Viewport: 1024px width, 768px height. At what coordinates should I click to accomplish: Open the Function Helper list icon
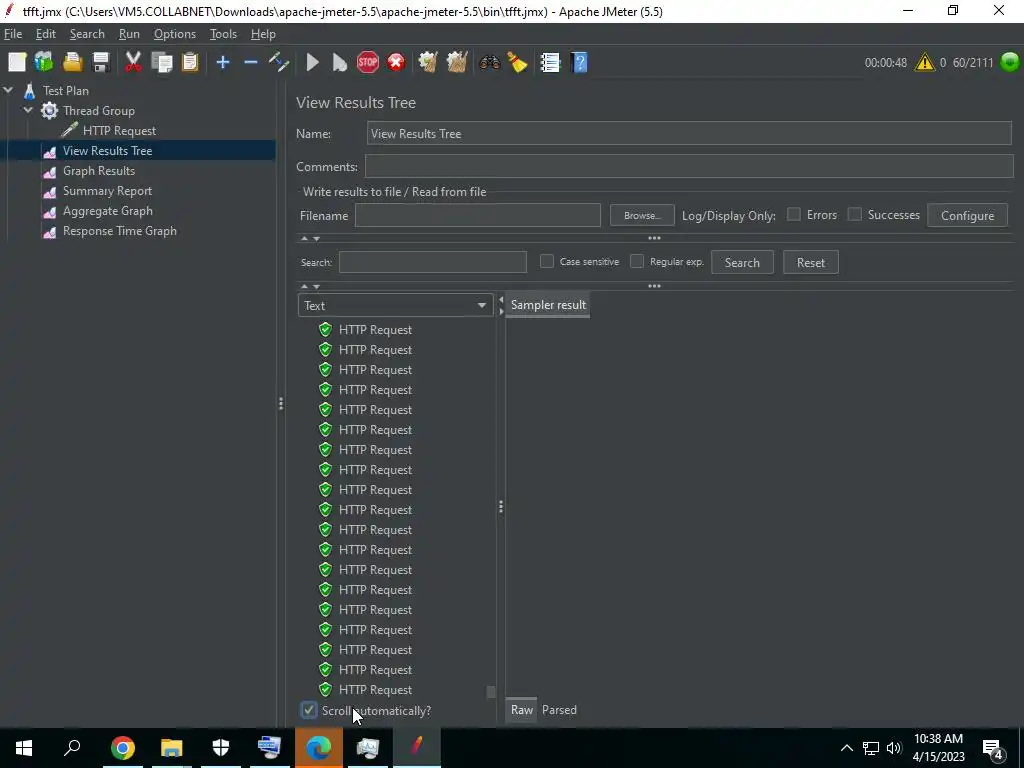pos(550,63)
